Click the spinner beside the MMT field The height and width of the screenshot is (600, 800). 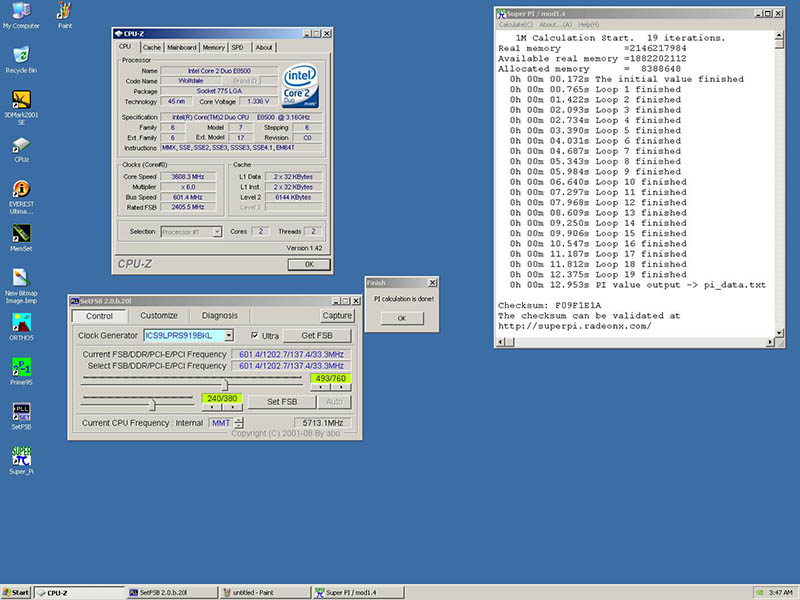pyautogui.click(x=239, y=423)
